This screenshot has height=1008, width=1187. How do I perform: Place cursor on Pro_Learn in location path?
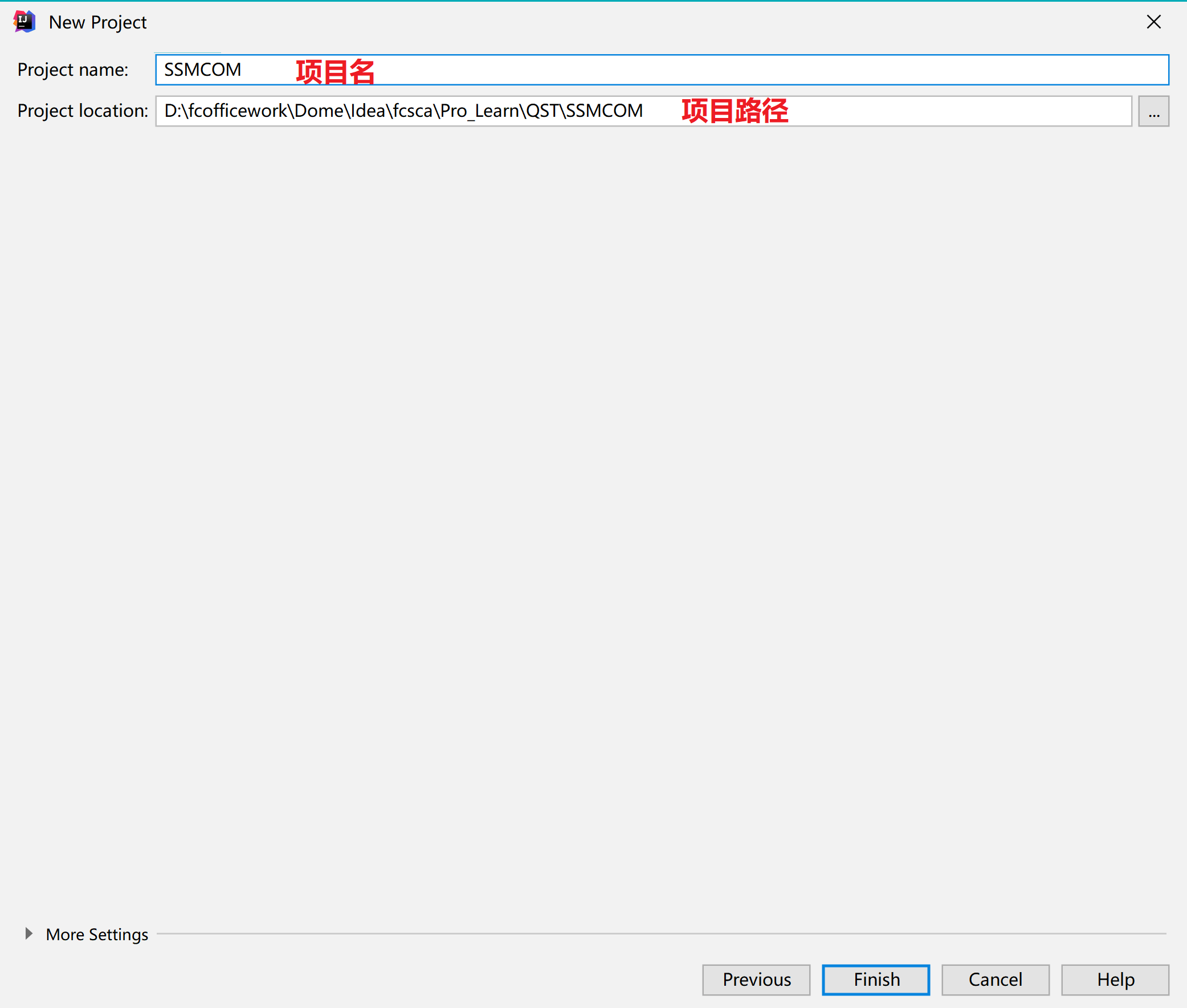click(x=480, y=111)
